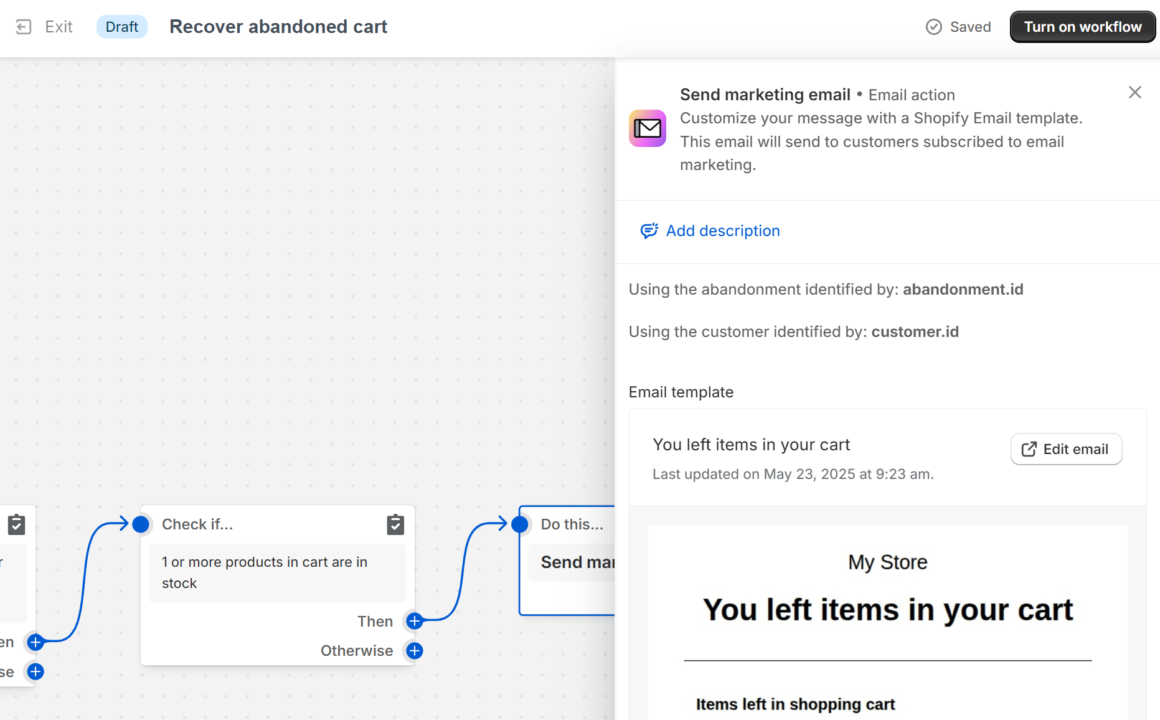Viewport: 1160px width, 720px height.
Task: Click the Exit arrow icon
Action: [x=24, y=27]
